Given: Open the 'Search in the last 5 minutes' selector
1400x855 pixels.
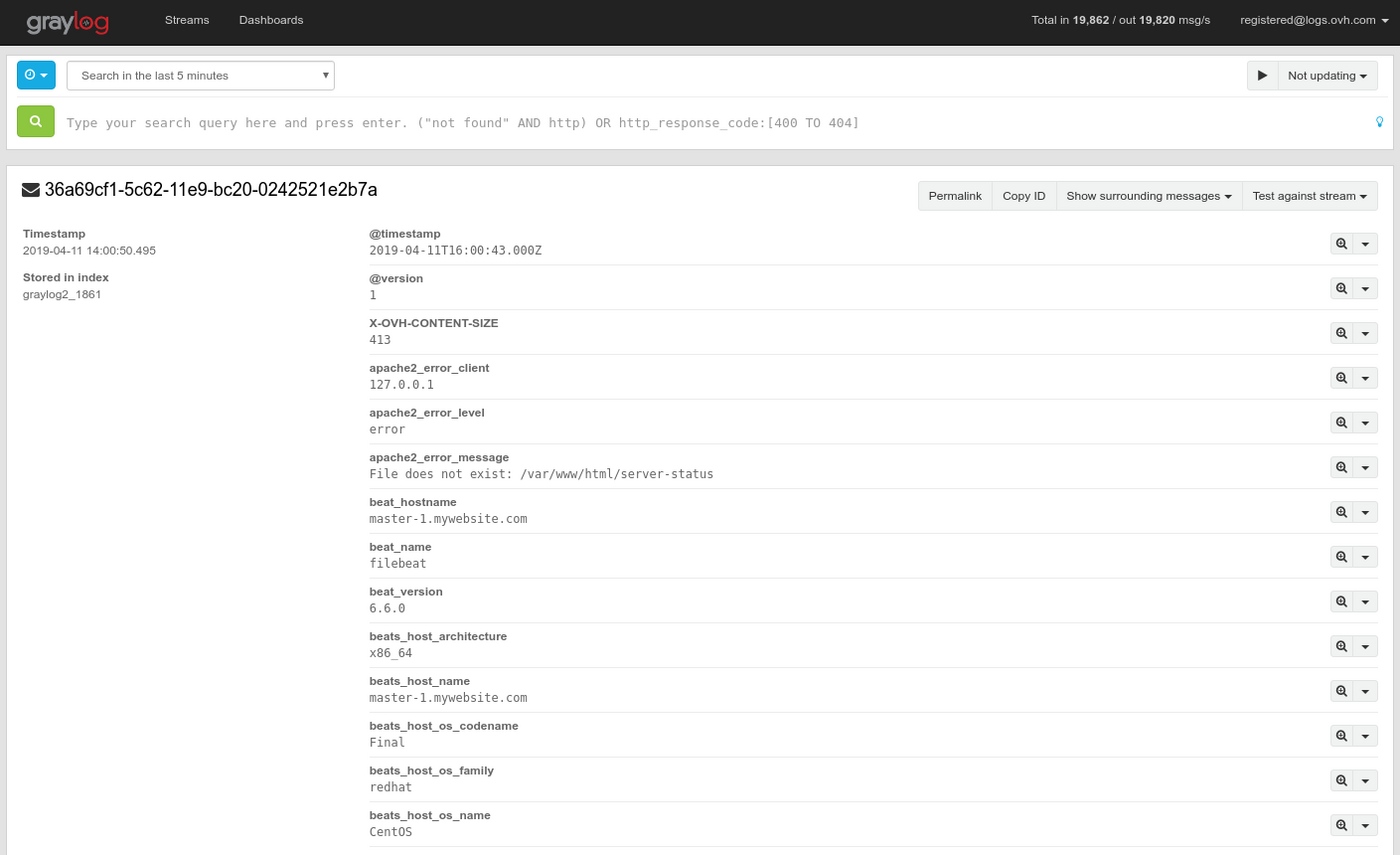Looking at the screenshot, I should point(200,74).
